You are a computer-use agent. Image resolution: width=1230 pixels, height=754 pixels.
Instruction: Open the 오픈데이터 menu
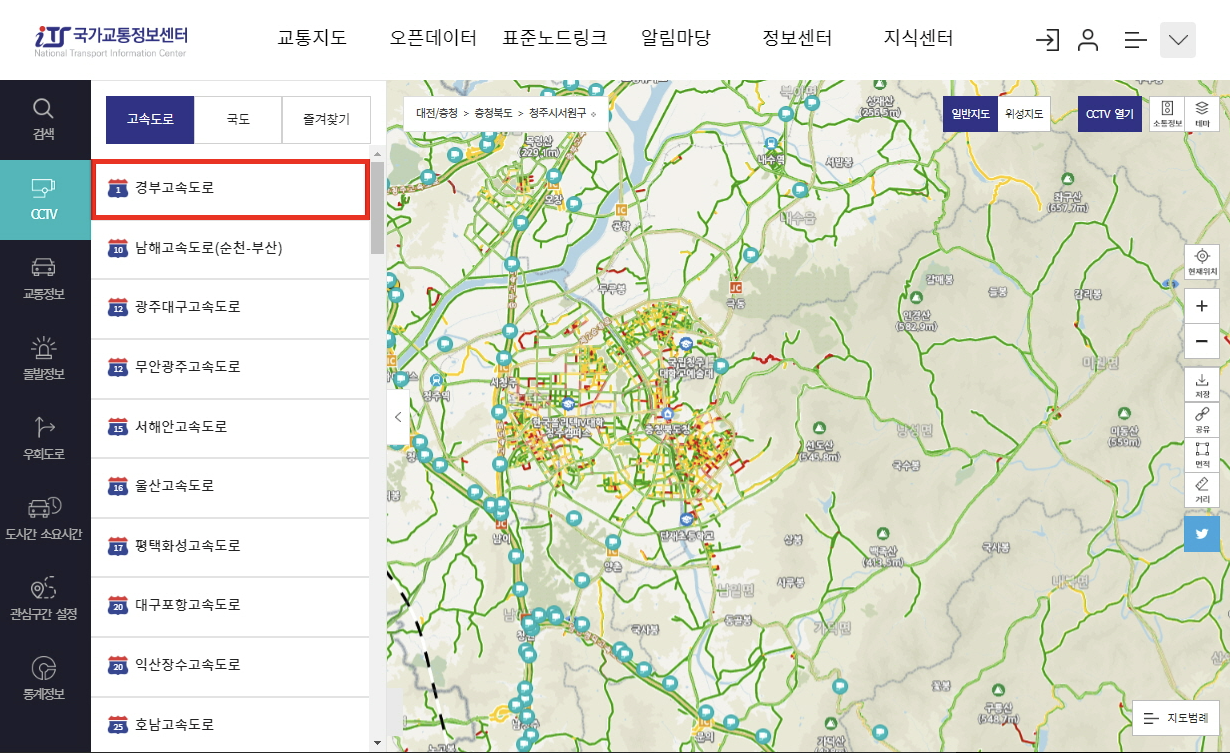pos(433,39)
